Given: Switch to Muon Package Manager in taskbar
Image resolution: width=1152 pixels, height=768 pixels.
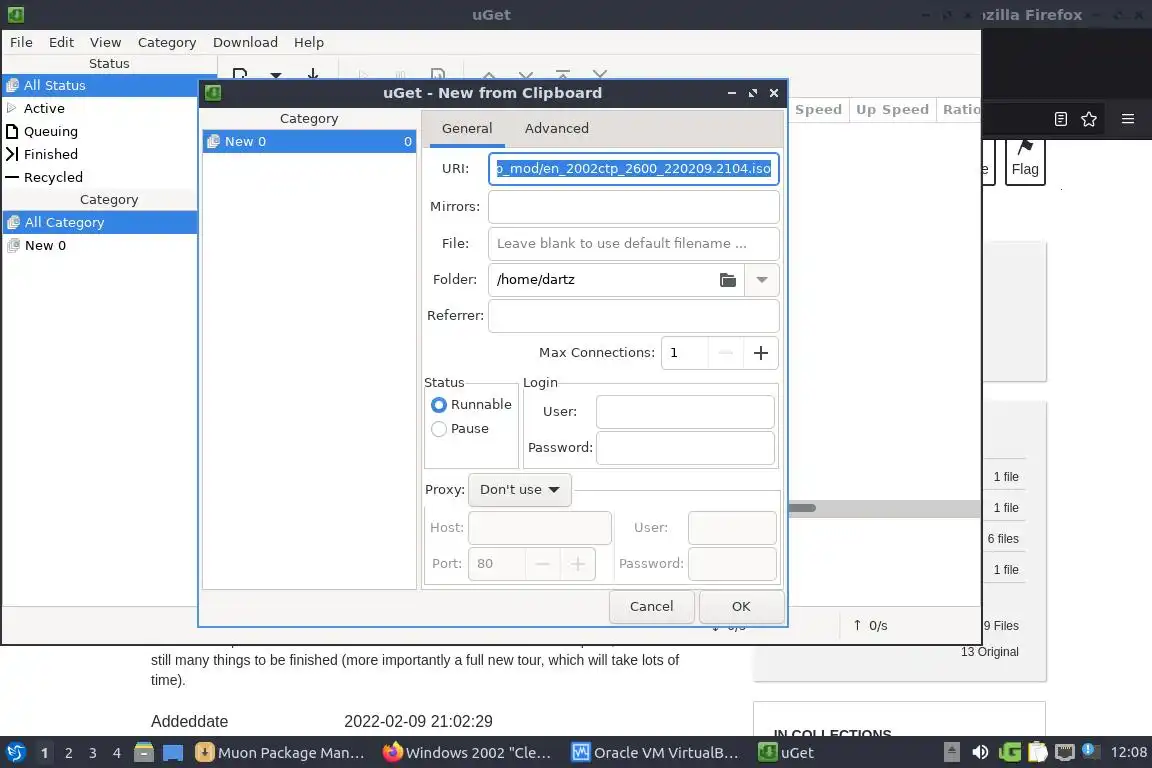Looking at the screenshot, I should pos(280,753).
